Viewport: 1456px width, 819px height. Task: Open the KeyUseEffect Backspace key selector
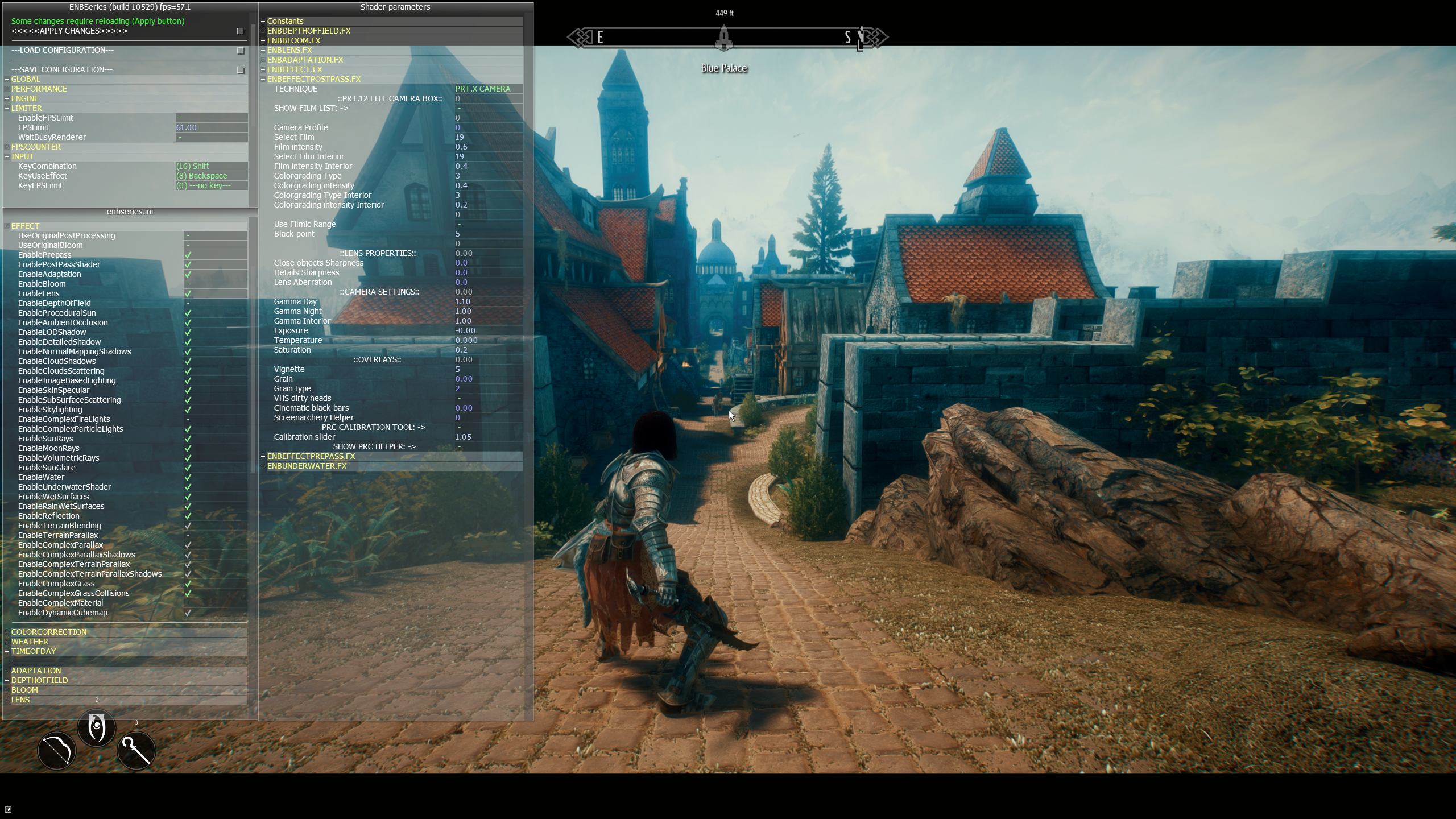[x=212, y=176]
